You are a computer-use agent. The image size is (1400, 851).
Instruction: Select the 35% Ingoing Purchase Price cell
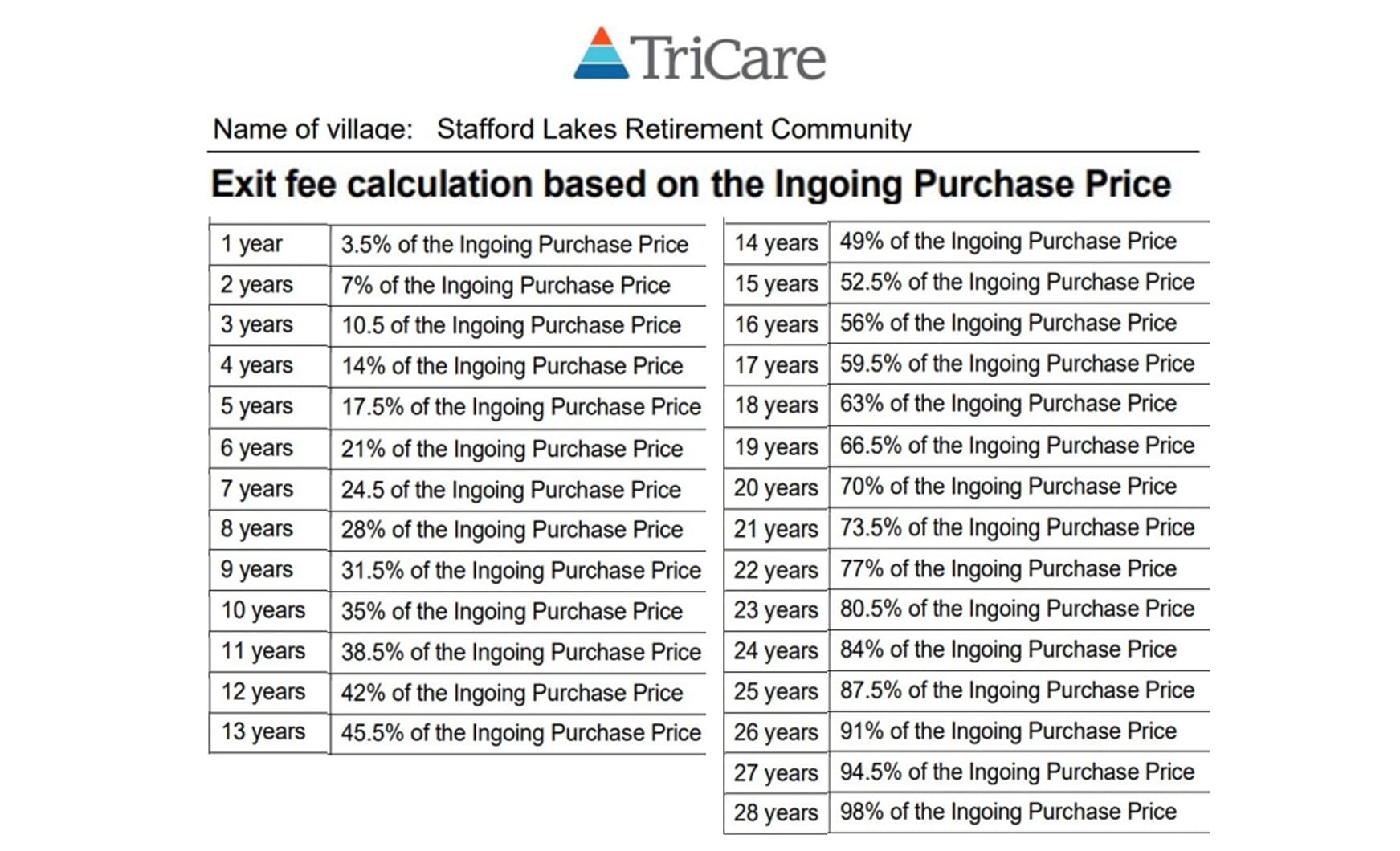click(x=512, y=611)
